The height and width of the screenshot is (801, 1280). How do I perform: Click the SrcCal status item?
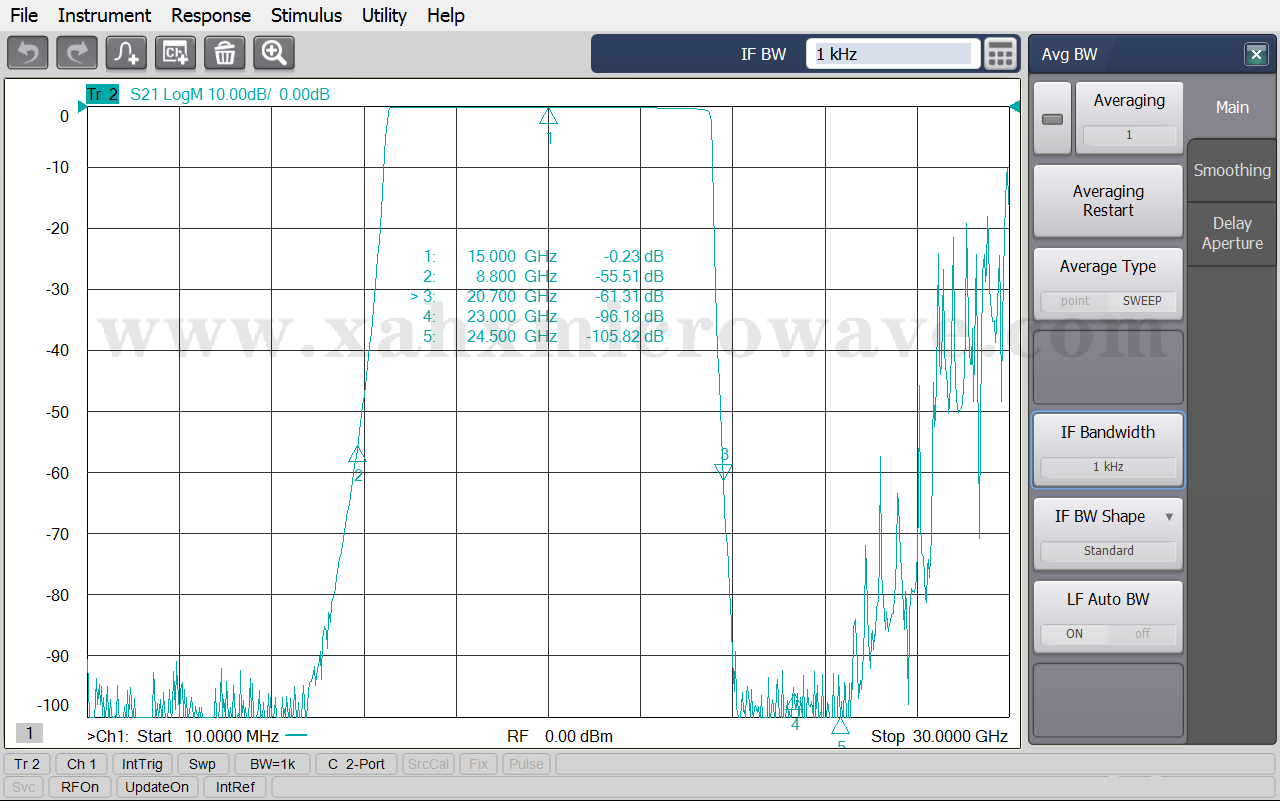[x=428, y=764]
